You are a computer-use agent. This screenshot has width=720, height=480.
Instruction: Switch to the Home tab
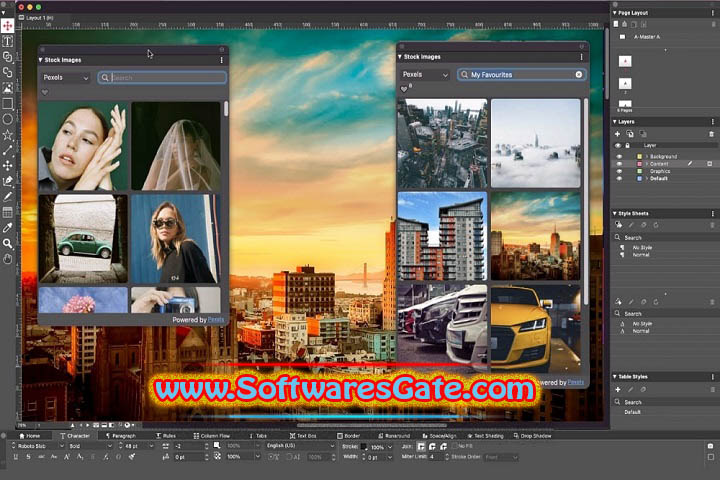[29, 436]
